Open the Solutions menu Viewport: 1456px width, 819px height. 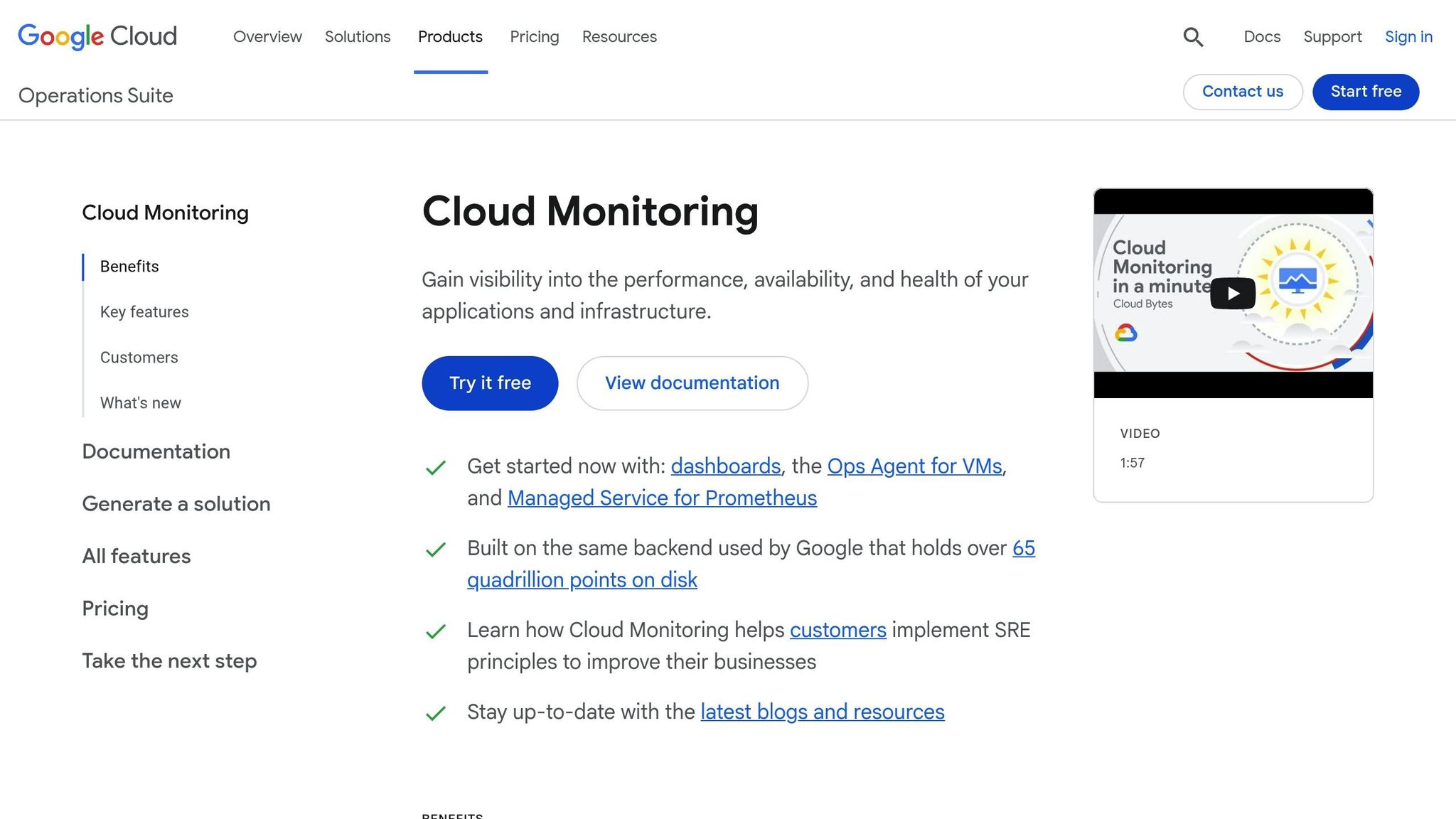tap(358, 36)
